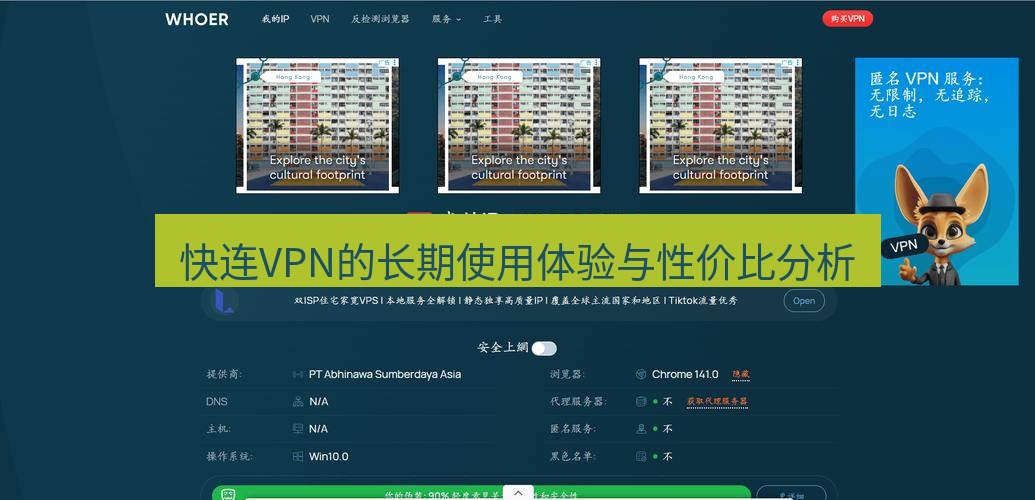The height and width of the screenshot is (500, 1035).
Task: Click the WHOER logo
Action: click(197, 19)
